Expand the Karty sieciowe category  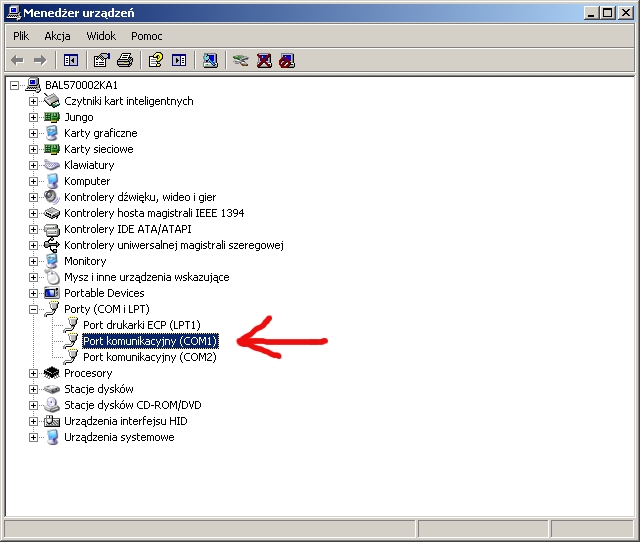tap(34, 149)
